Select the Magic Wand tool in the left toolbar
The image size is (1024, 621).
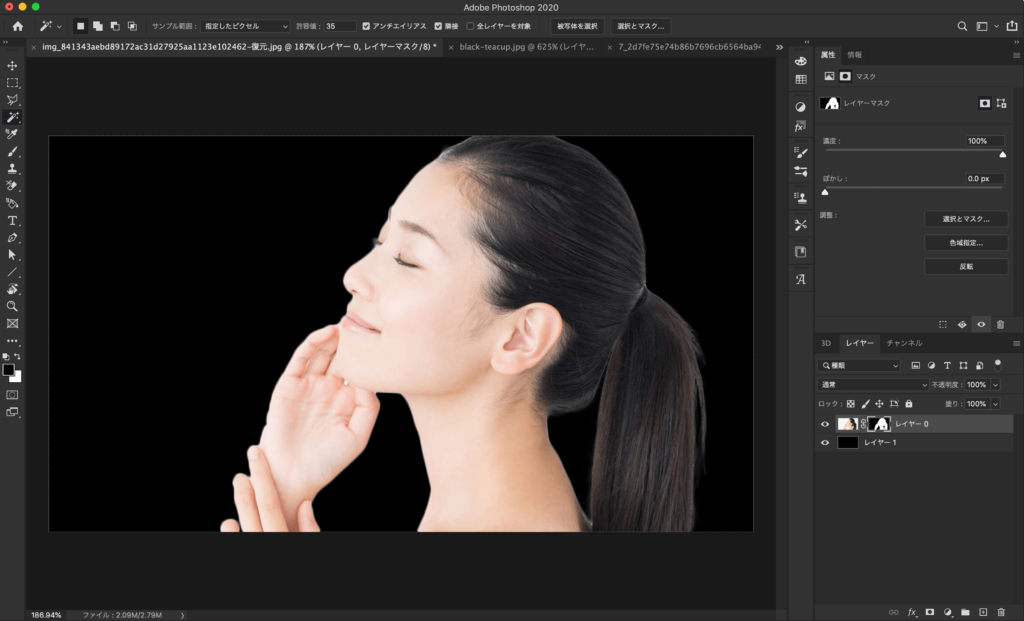pyautogui.click(x=12, y=117)
